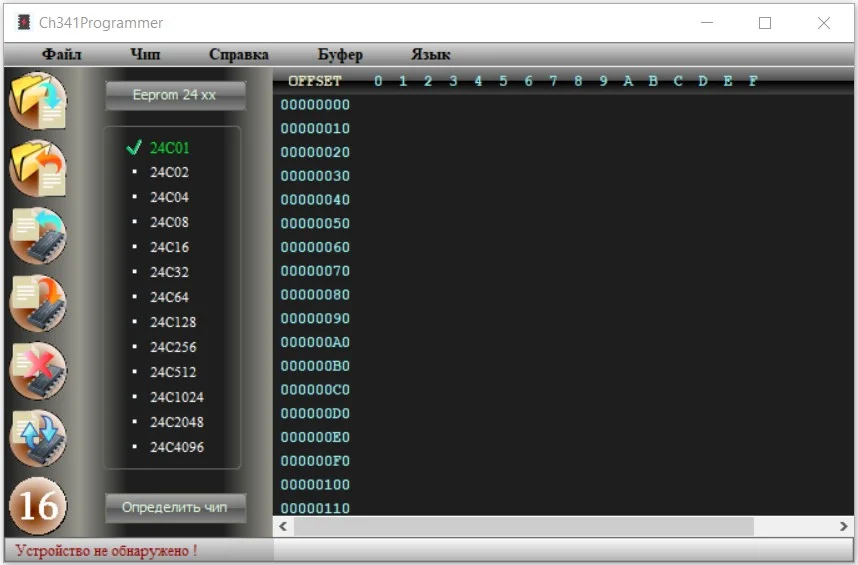Choose the 24C256 chip option
Image resolution: width=858 pixels, height=565 pixels.
tap(173, 347)
